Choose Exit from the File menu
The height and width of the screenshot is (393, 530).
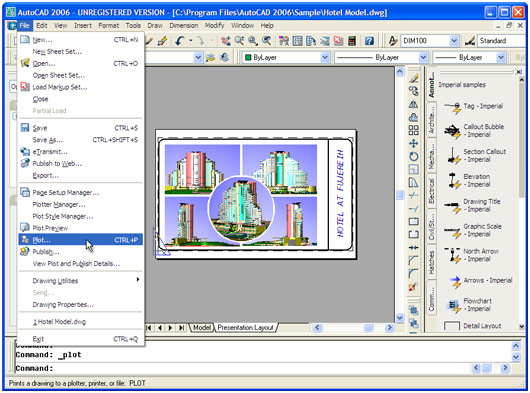coord(80,339)
